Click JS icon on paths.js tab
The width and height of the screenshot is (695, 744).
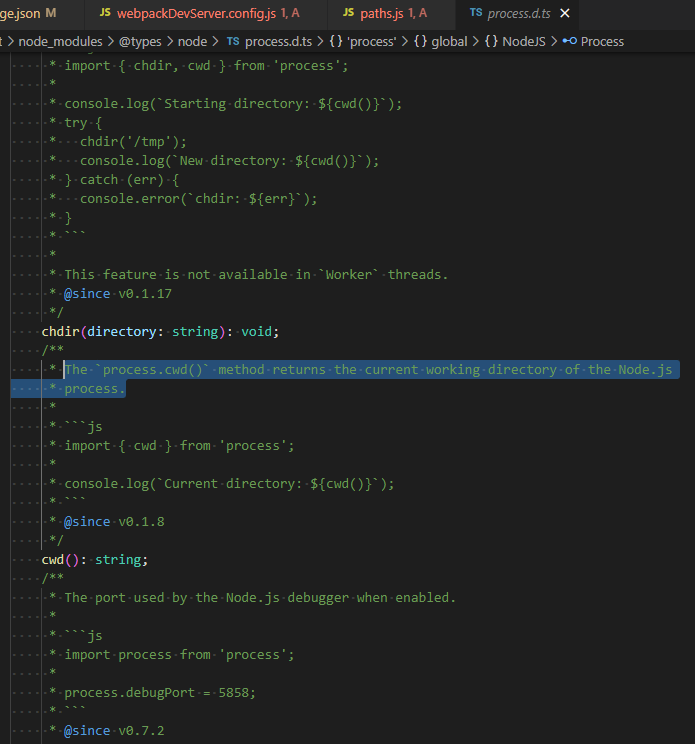pyautogui.click(x=348, y=13)
